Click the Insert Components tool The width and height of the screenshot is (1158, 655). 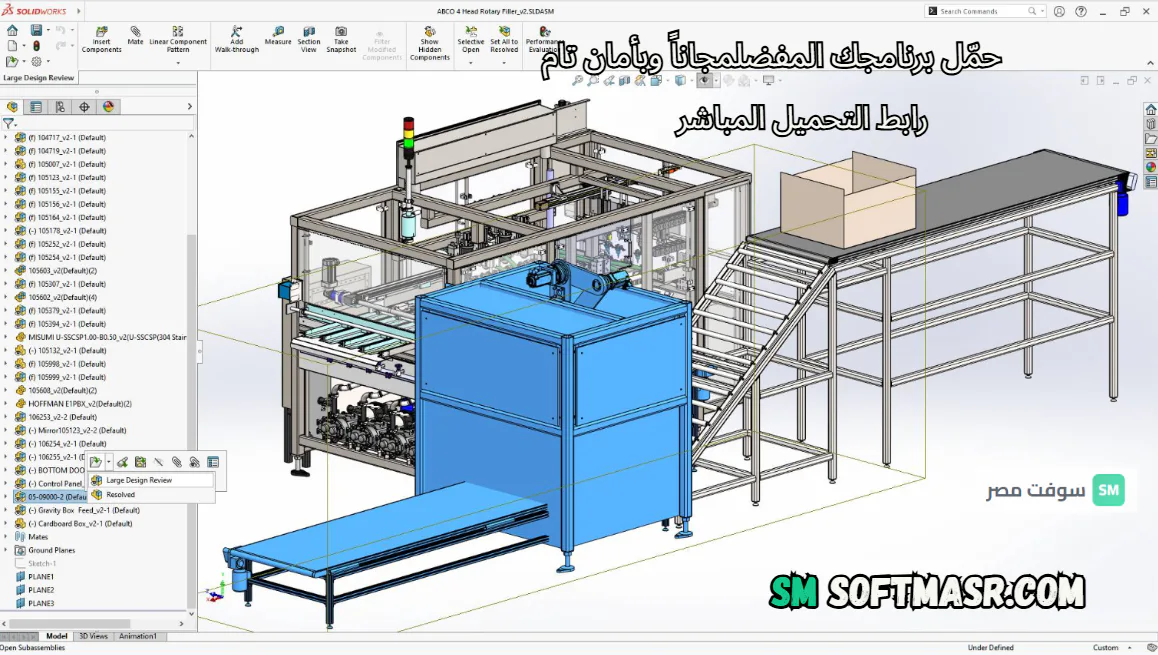[x=101, y=40]
